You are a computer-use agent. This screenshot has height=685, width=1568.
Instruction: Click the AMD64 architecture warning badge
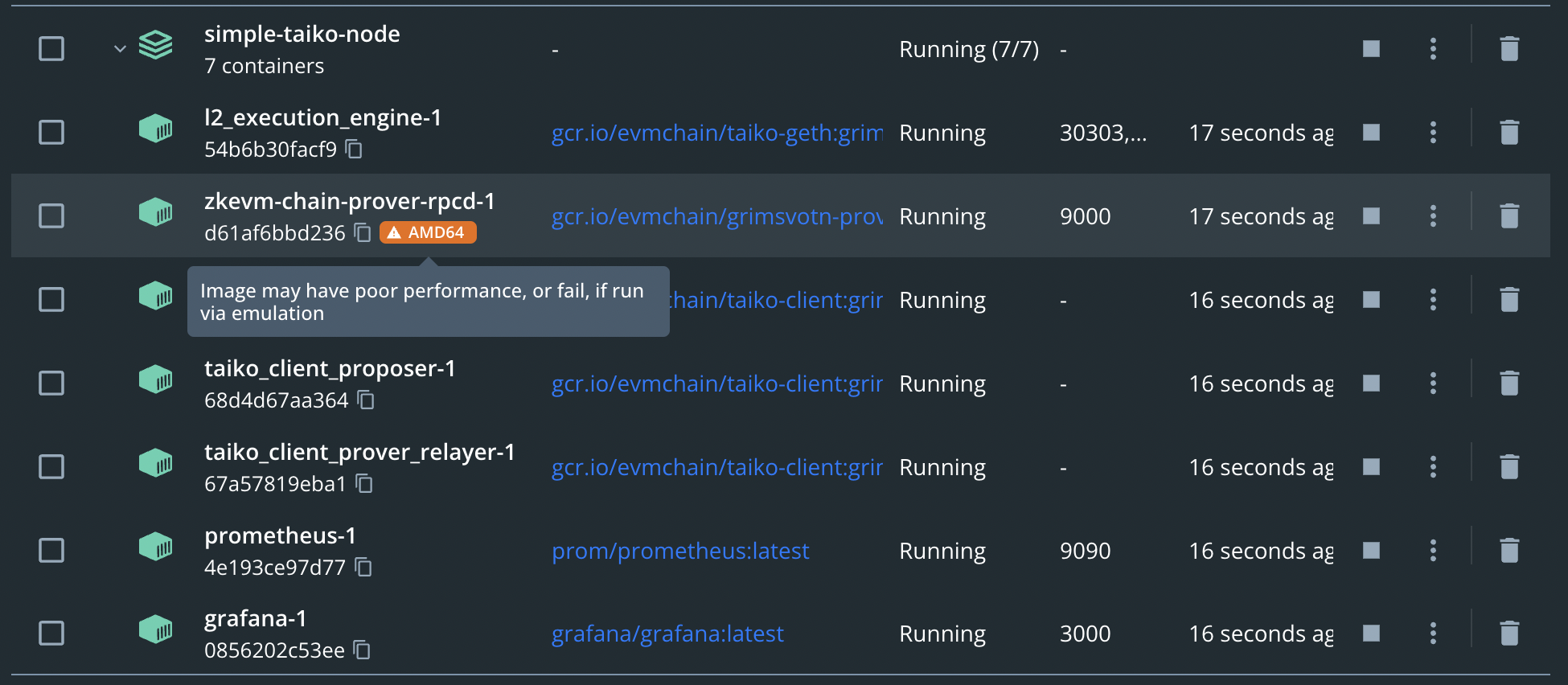pos(428,232)
